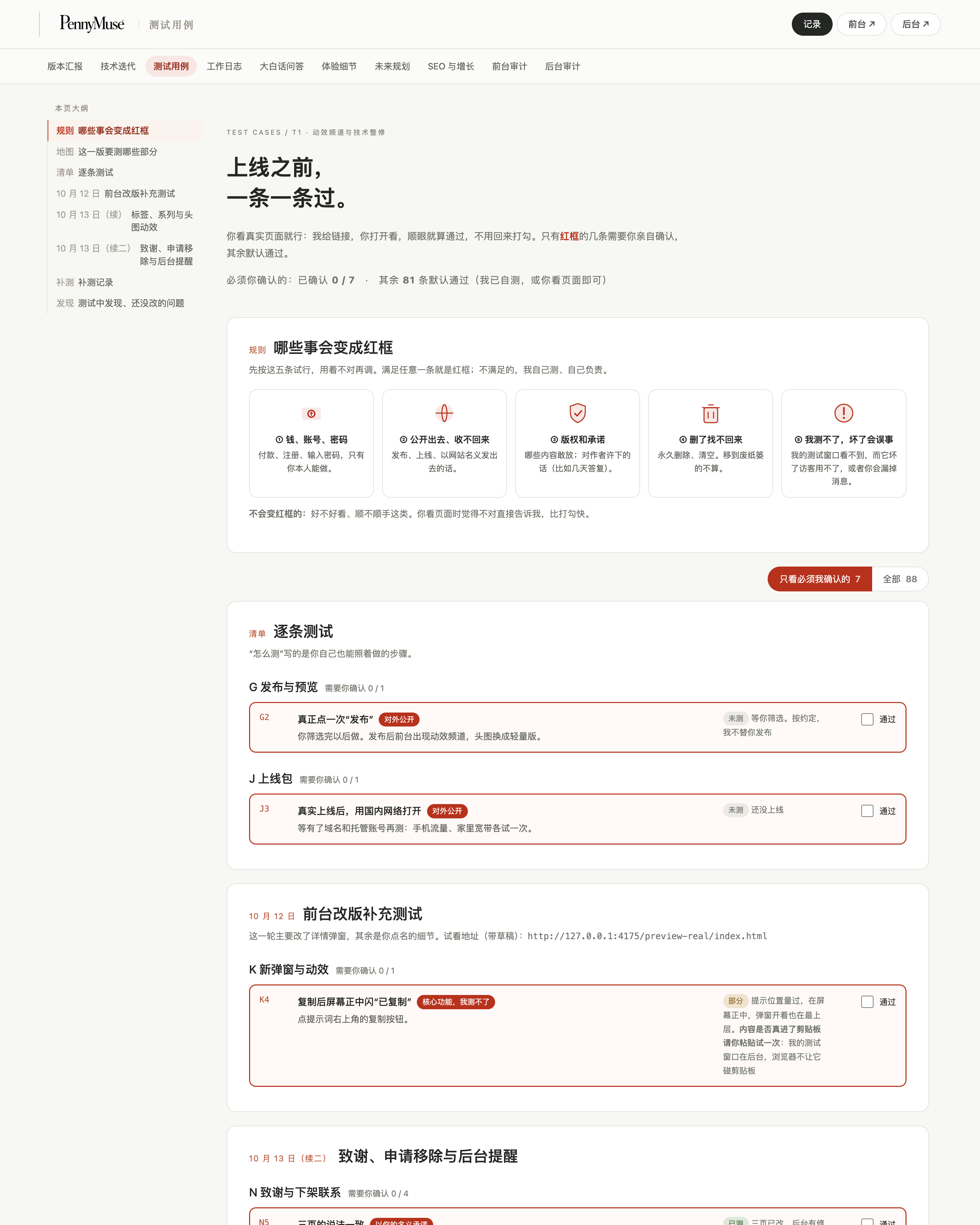
Task: Jump to 补测 补测记录 in outline
Action: click(125, 282)
